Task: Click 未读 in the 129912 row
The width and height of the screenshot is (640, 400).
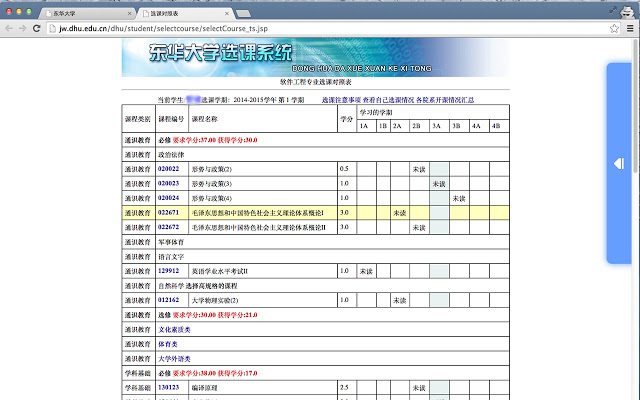Action: tap(366, 271)
